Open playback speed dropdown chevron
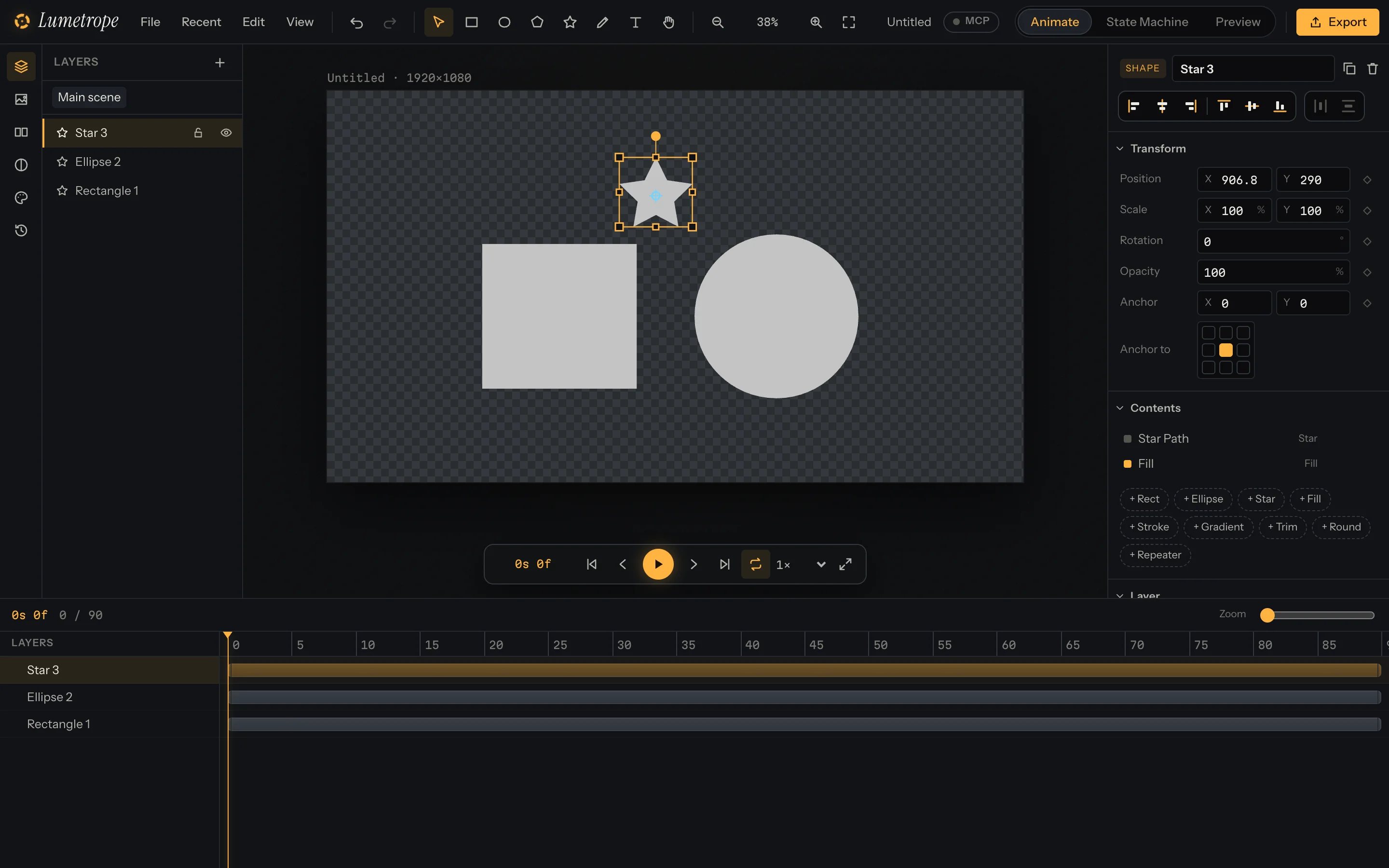 tap(821, 564)
